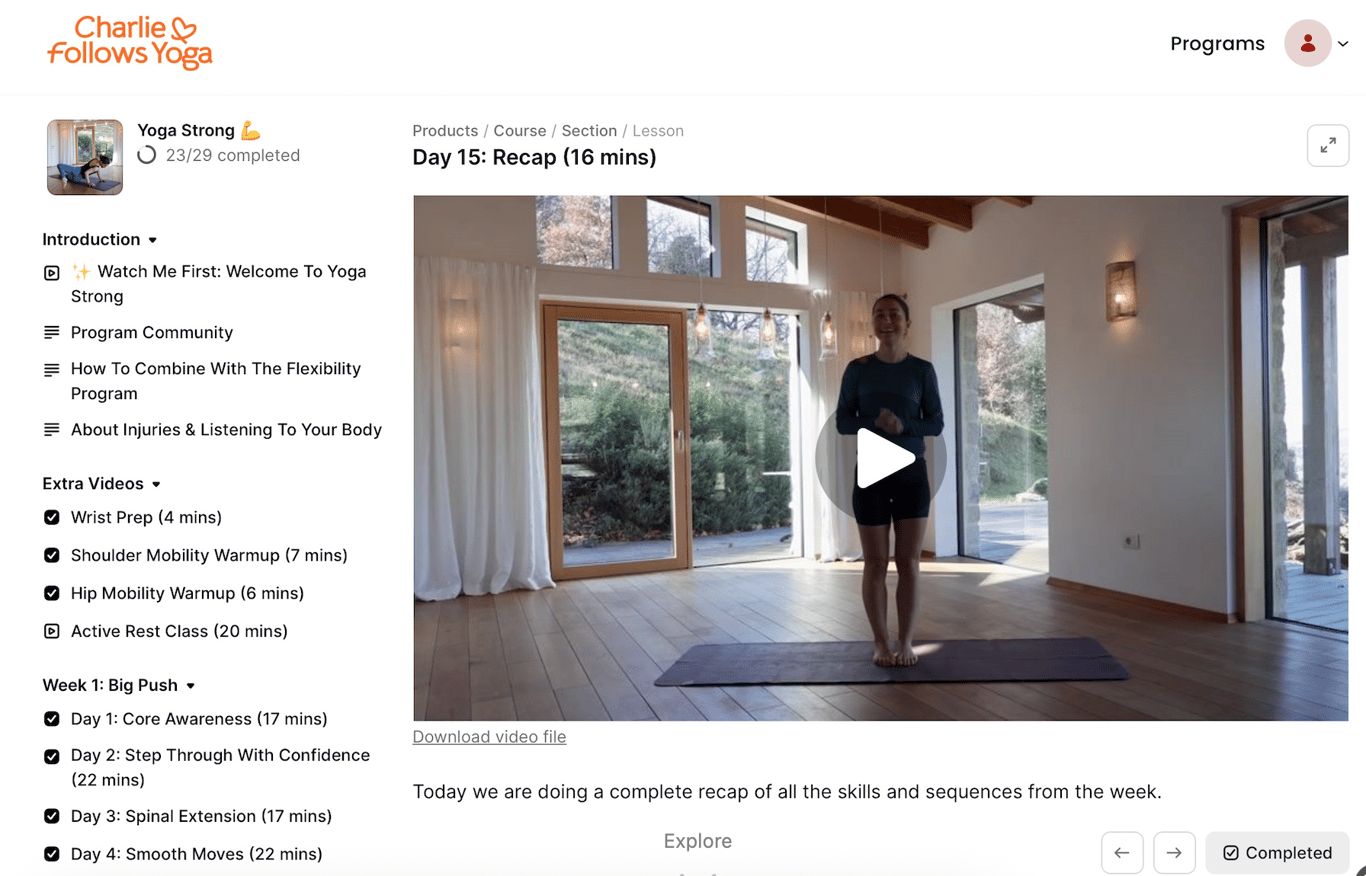This screenshot has width=1366, height=876.
Task: Go to previous lesson arrow button
Action: click(1122, 853)
